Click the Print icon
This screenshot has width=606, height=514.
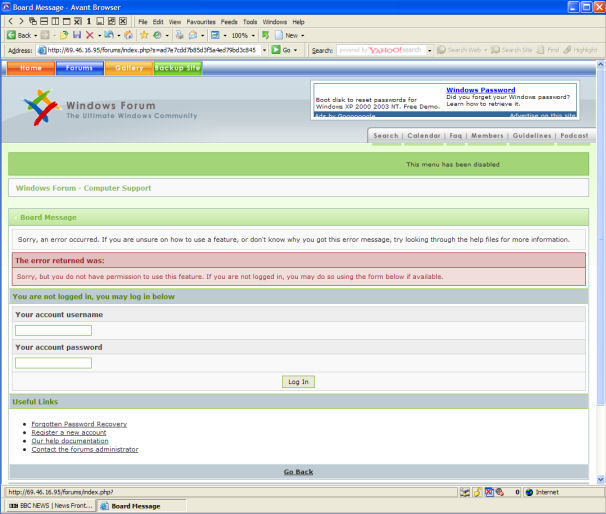point(179,35)
